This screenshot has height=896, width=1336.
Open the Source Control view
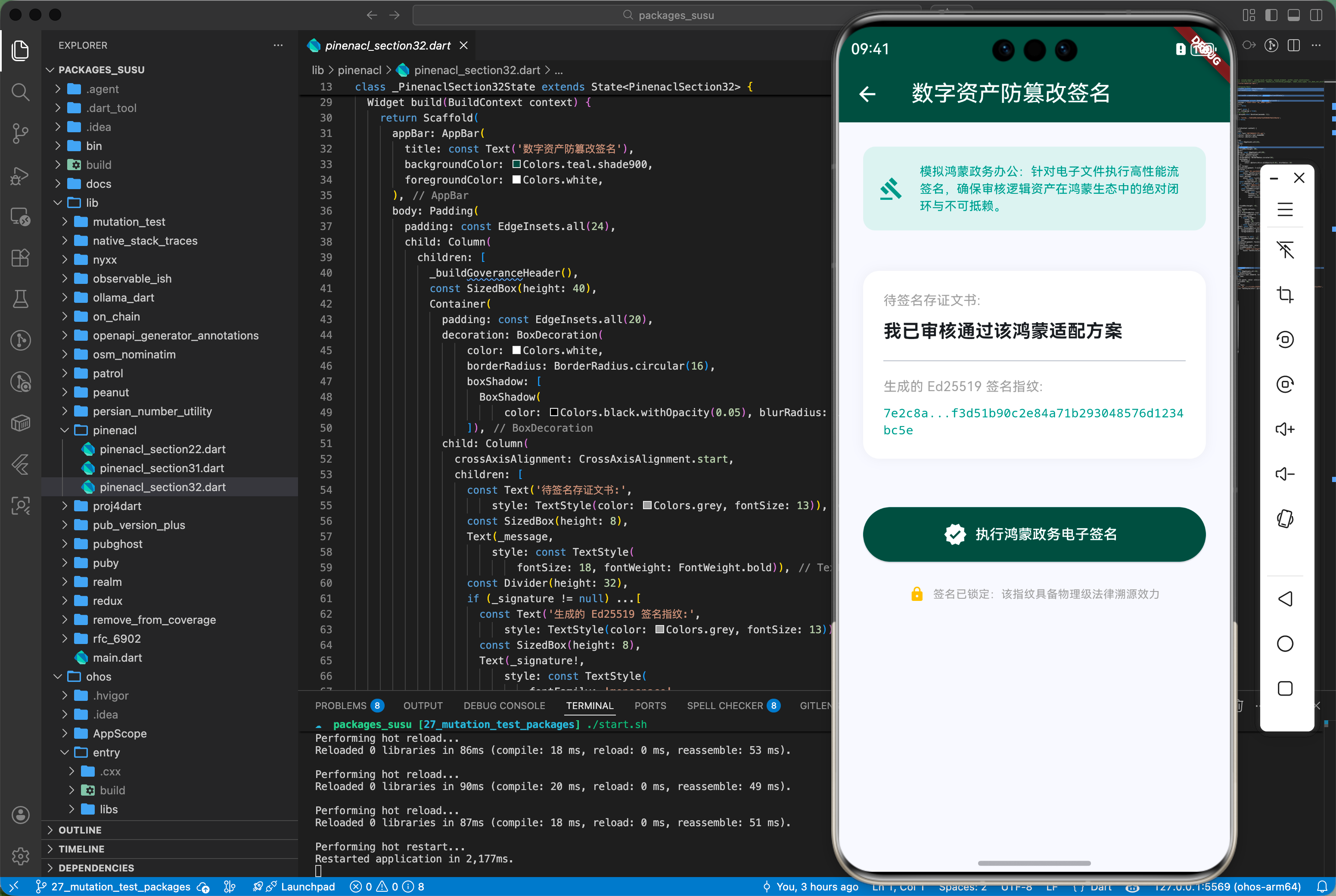(x=21, y=133)
